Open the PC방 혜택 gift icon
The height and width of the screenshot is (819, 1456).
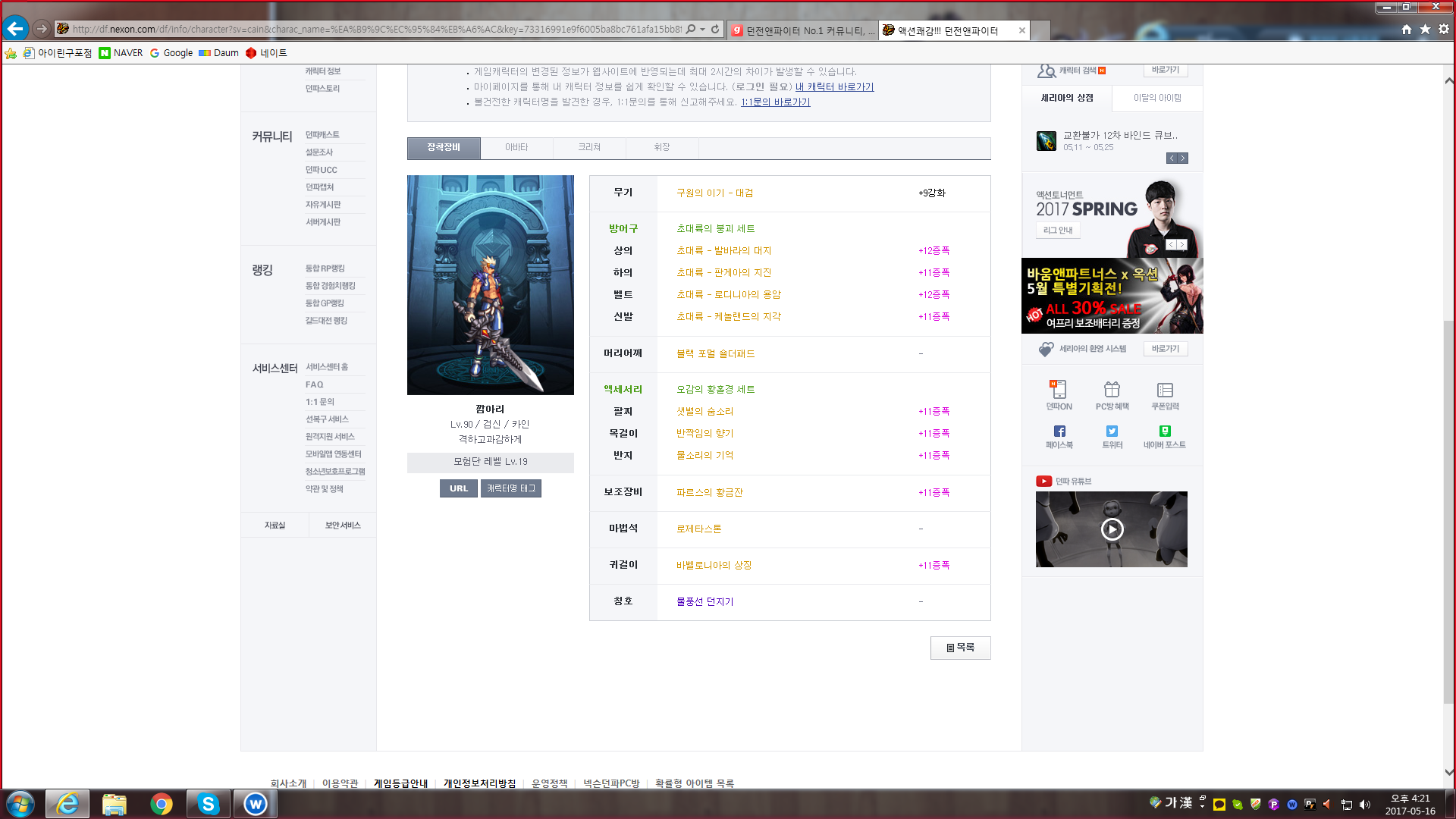pos(1112,390)
